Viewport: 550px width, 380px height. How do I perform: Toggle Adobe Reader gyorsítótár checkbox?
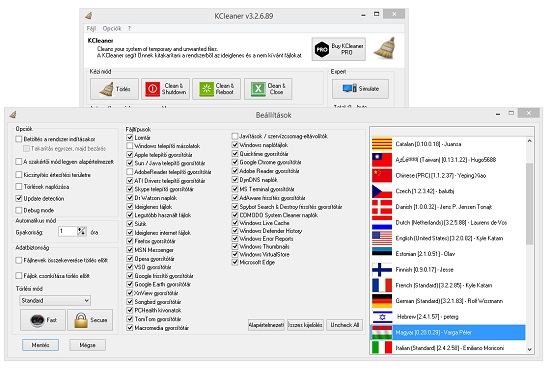pyautogui.click(x=235, y=171)
